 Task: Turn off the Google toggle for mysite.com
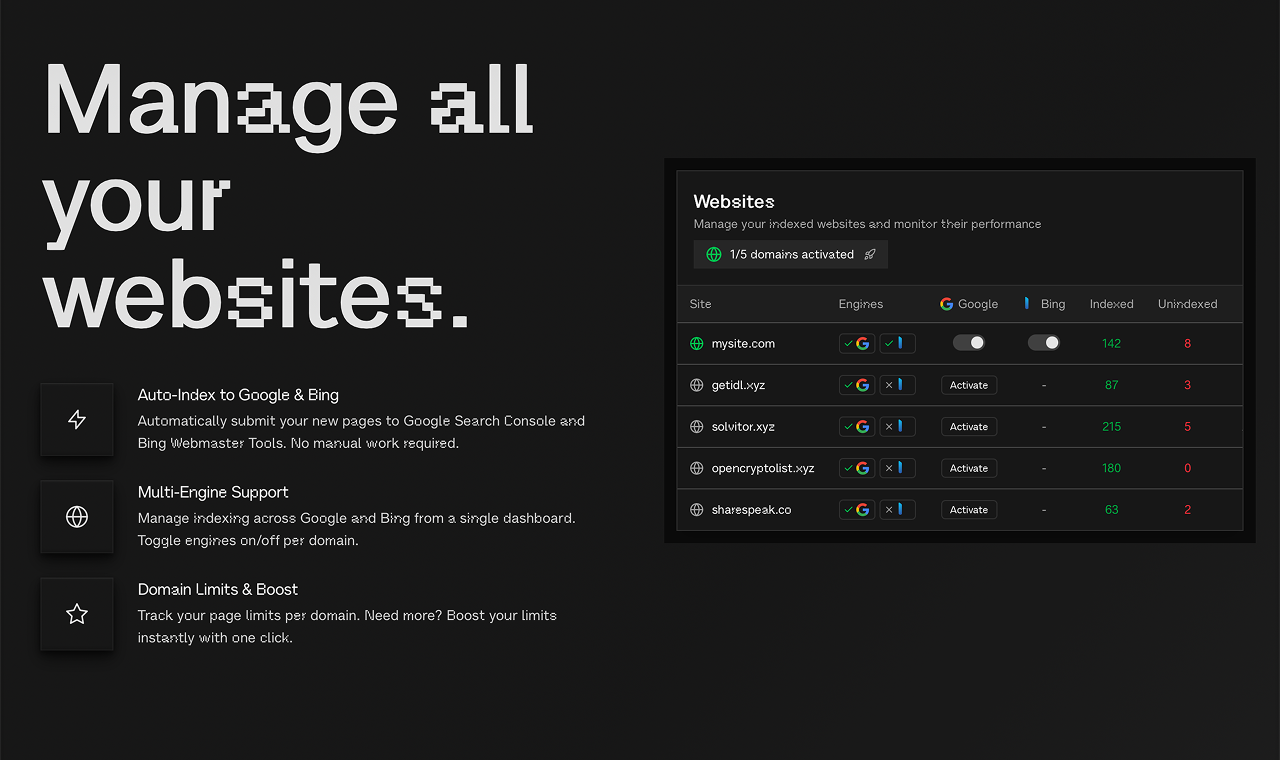pos(968,342)
